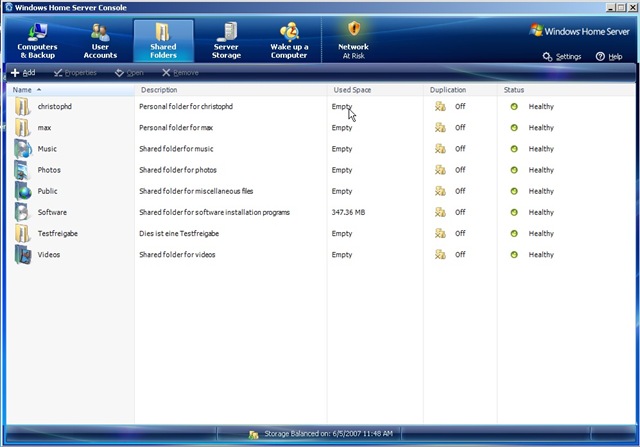The height and width of the screenshot is (447, 640).
Task: Click duplication icon for Public row
Action: [440, 191]
